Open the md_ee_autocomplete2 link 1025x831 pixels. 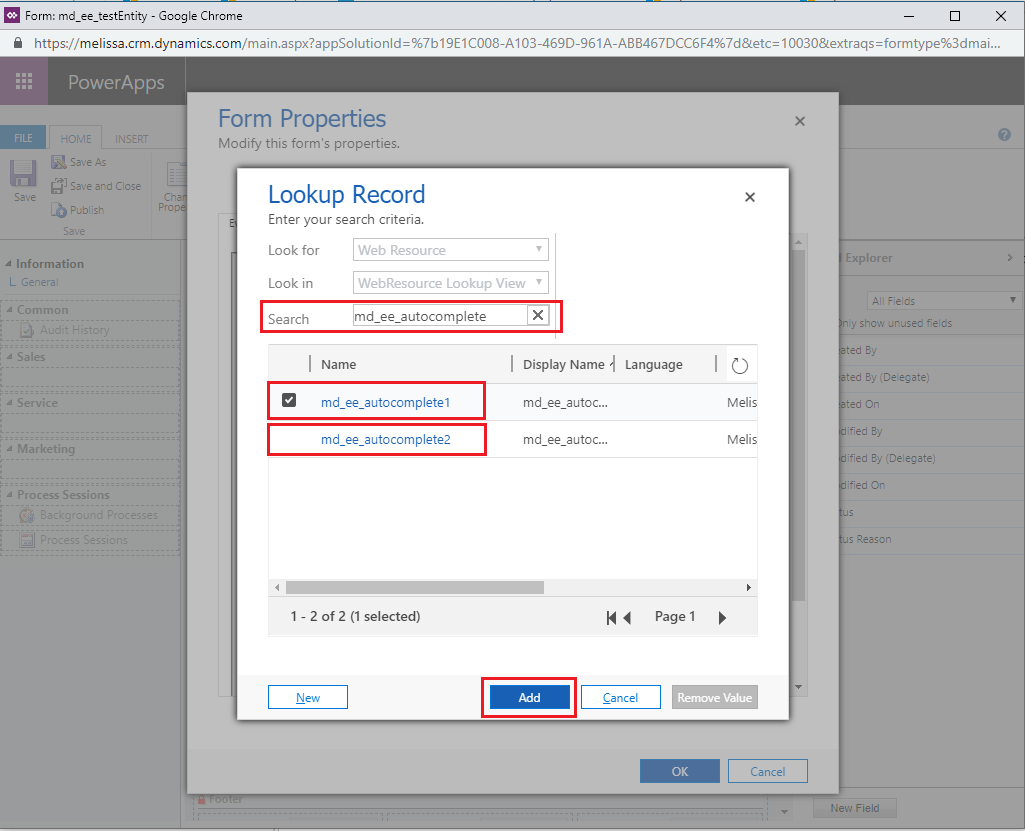pos(385,439)
